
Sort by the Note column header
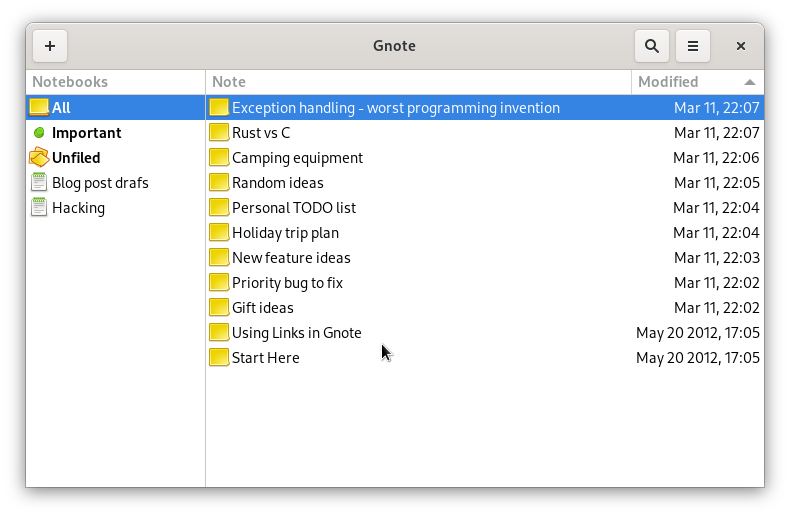418,82
